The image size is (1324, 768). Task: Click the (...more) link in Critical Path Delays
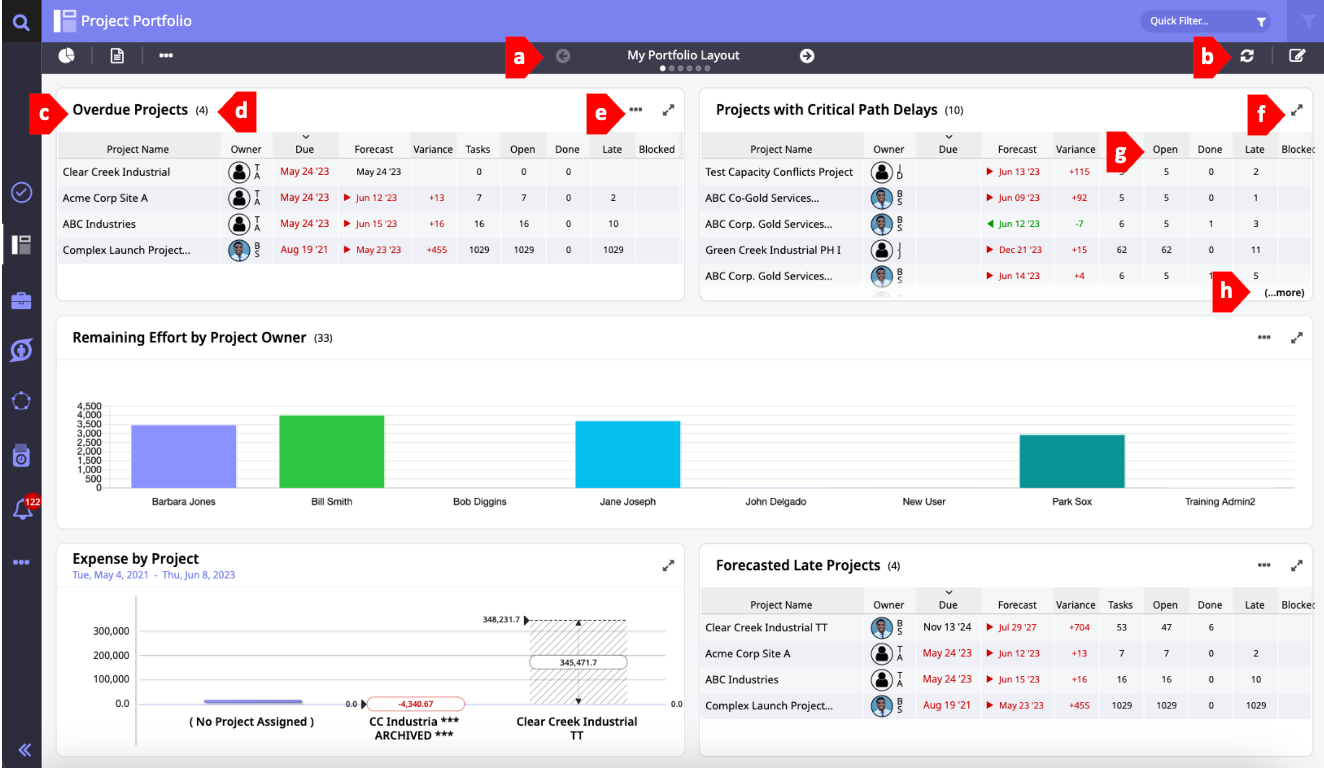point(1284,293)
